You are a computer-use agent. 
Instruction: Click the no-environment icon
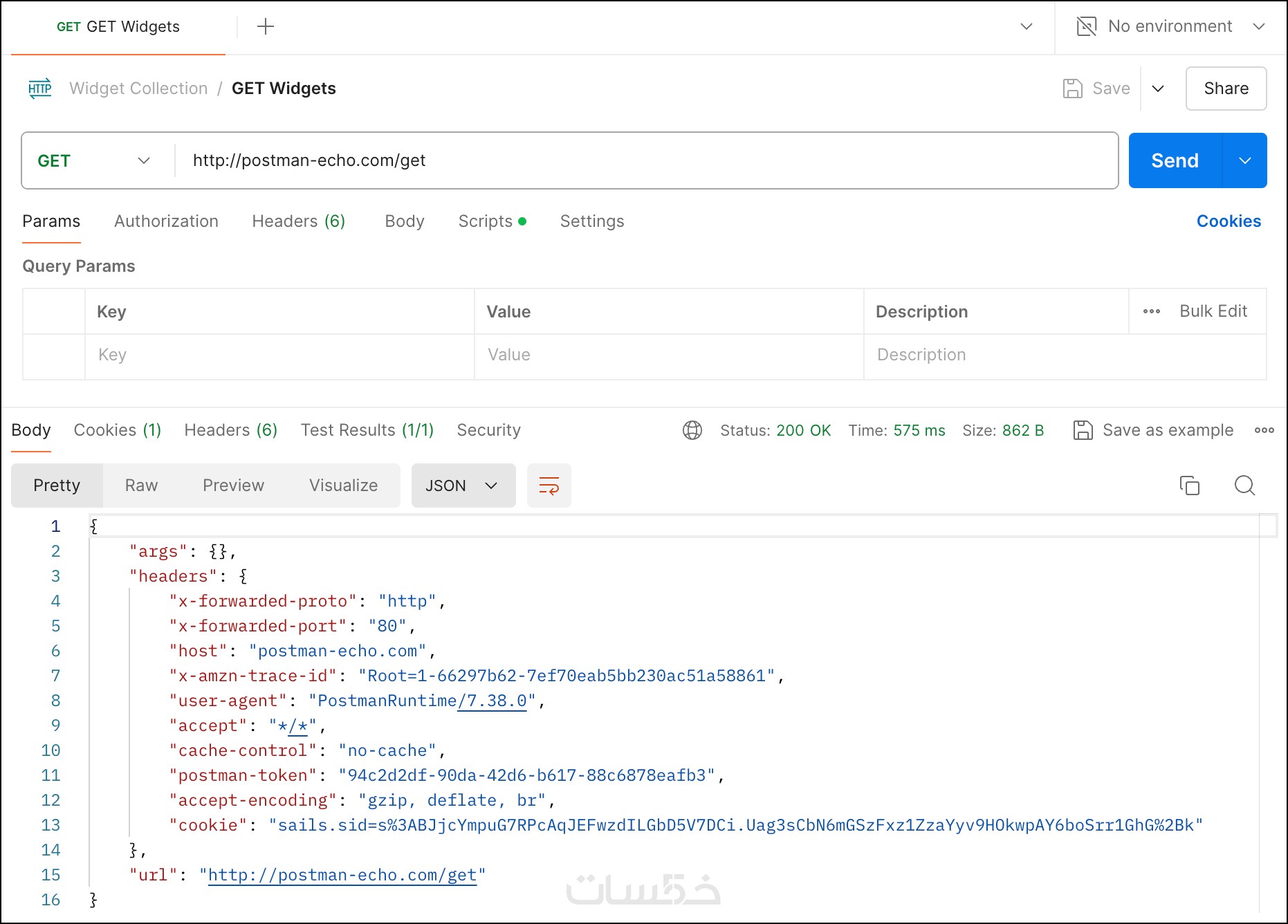click(1087, 27)
